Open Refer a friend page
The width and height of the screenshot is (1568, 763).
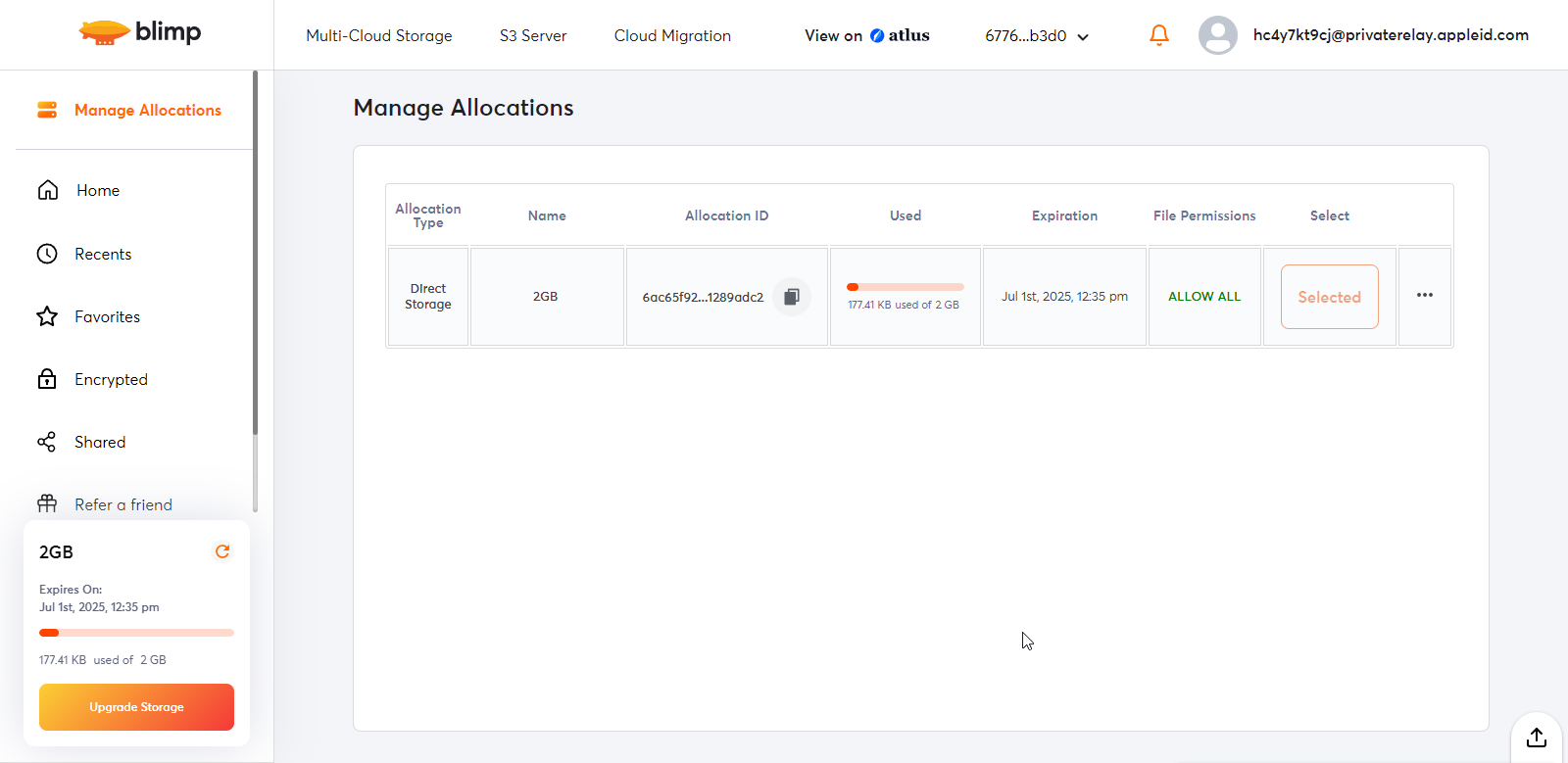[122, 504]
